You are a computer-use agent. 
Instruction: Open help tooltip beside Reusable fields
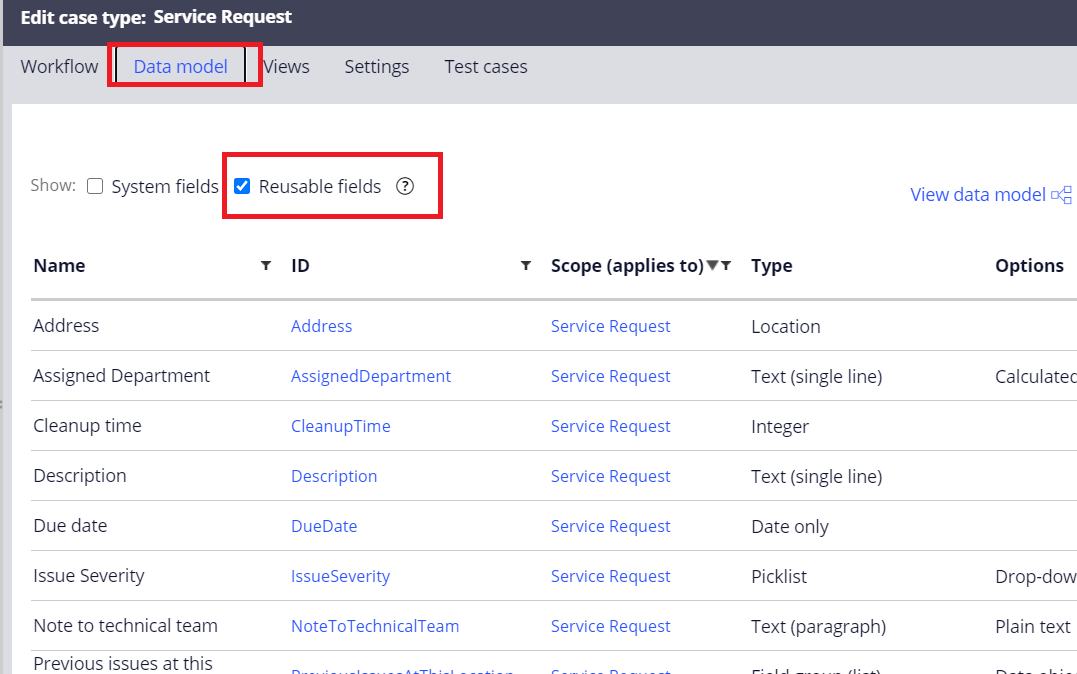(x=405, y=185)
